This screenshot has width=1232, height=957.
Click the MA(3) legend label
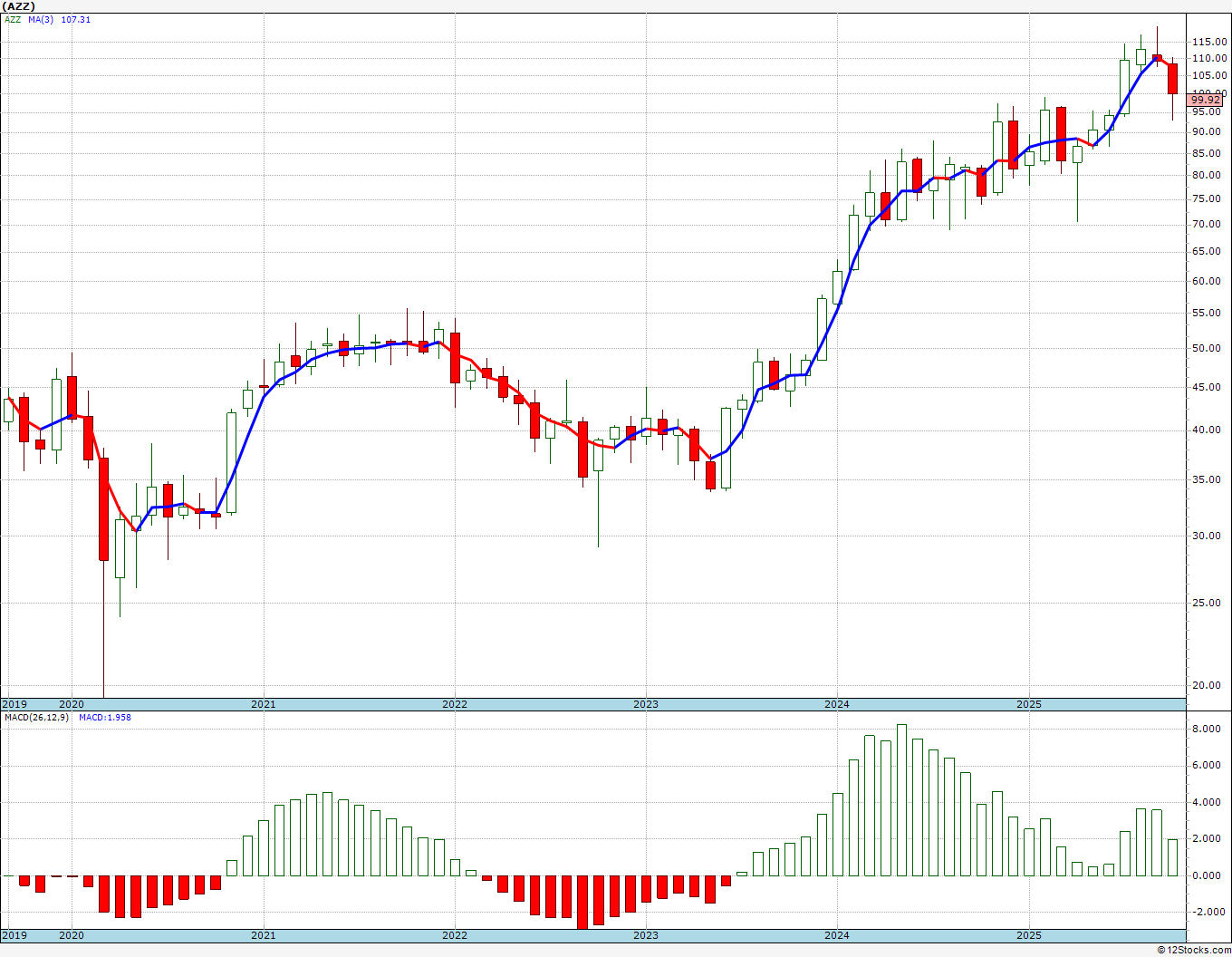click(x=41, y=20)
